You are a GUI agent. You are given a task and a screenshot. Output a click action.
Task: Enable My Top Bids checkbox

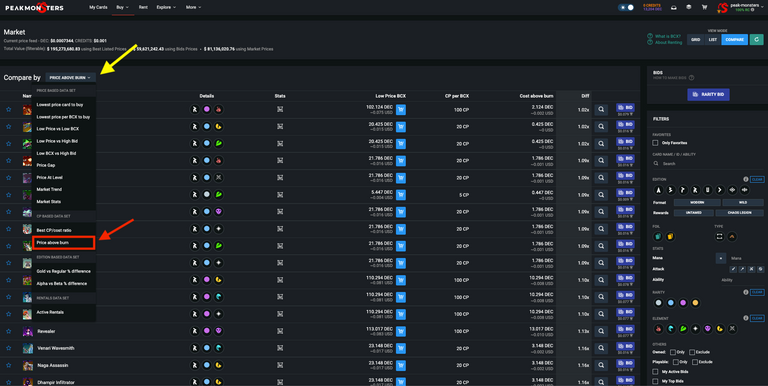pyautogui.click(x=655, y=381)
